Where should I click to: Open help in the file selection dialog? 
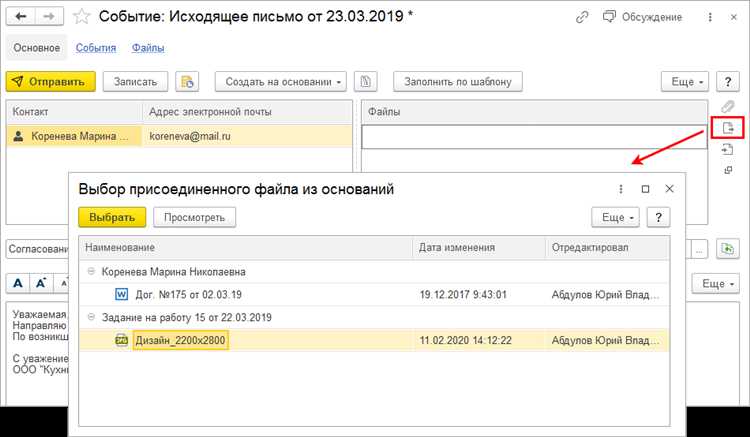coord(658,218)
